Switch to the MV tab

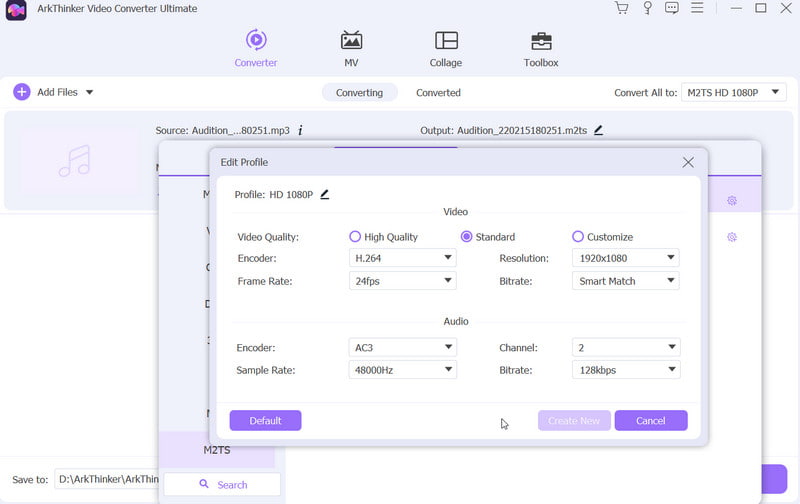tap(351, 49)
